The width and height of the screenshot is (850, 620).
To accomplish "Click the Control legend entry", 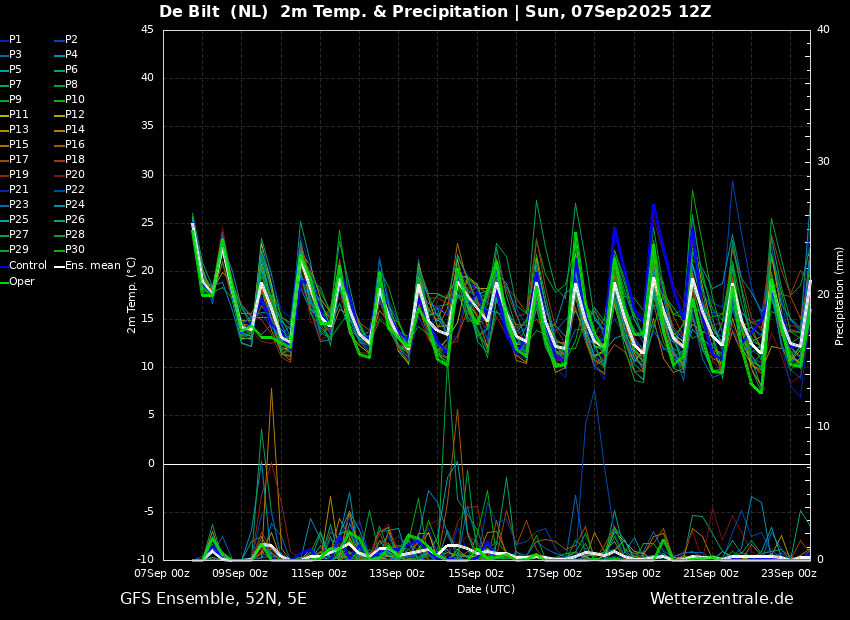I will pos(23,266).
